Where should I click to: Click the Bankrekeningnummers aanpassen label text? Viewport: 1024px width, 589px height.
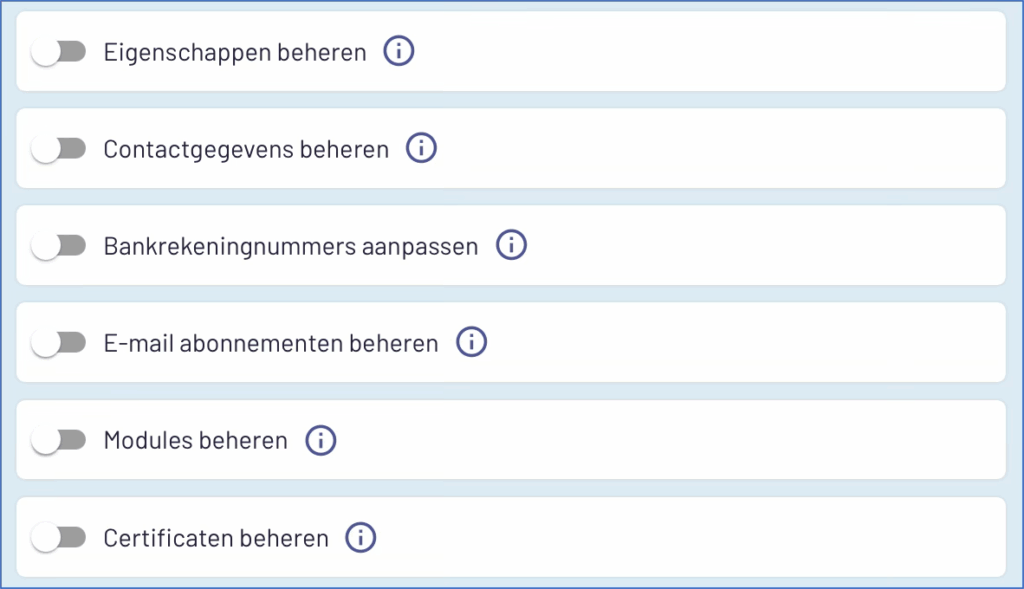point(291,246)
